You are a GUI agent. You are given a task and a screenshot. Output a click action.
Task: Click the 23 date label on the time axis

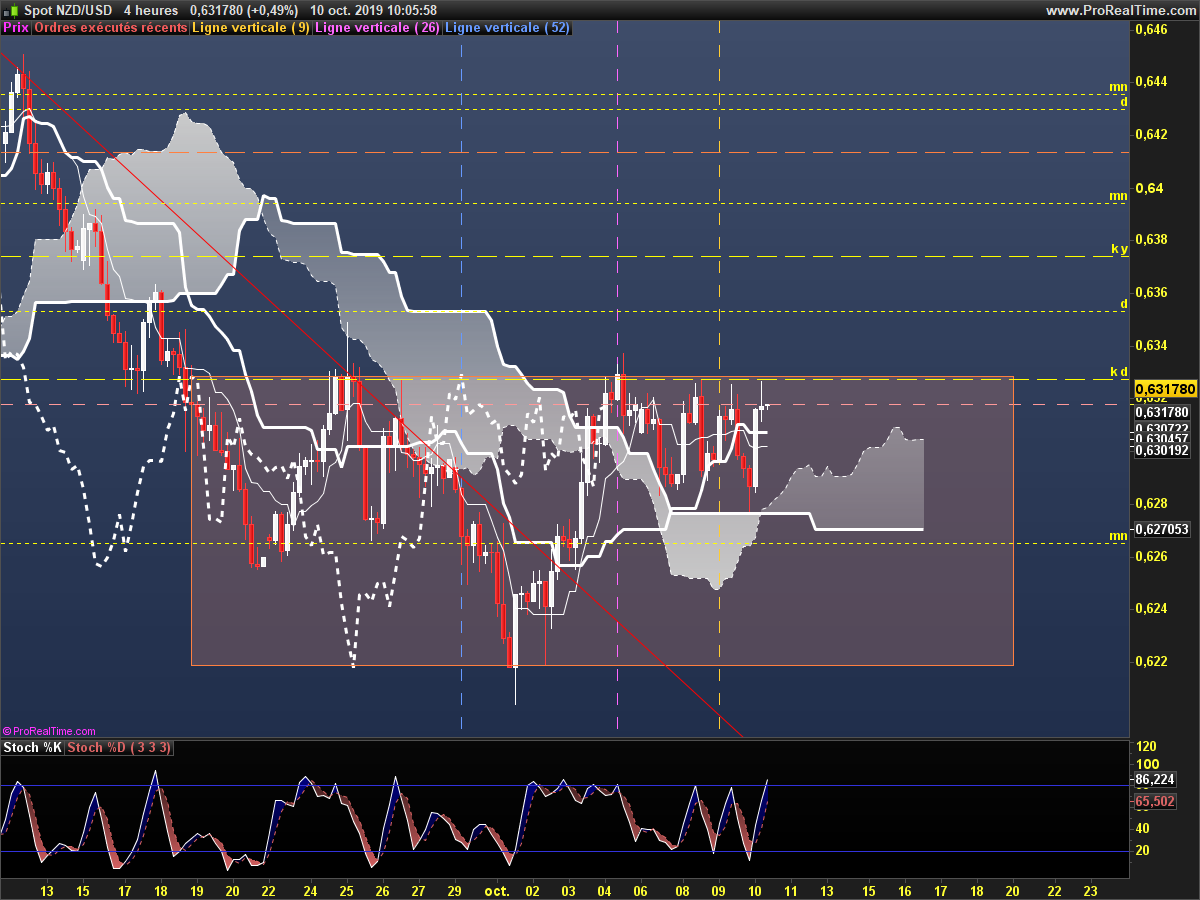(1091, 890)
